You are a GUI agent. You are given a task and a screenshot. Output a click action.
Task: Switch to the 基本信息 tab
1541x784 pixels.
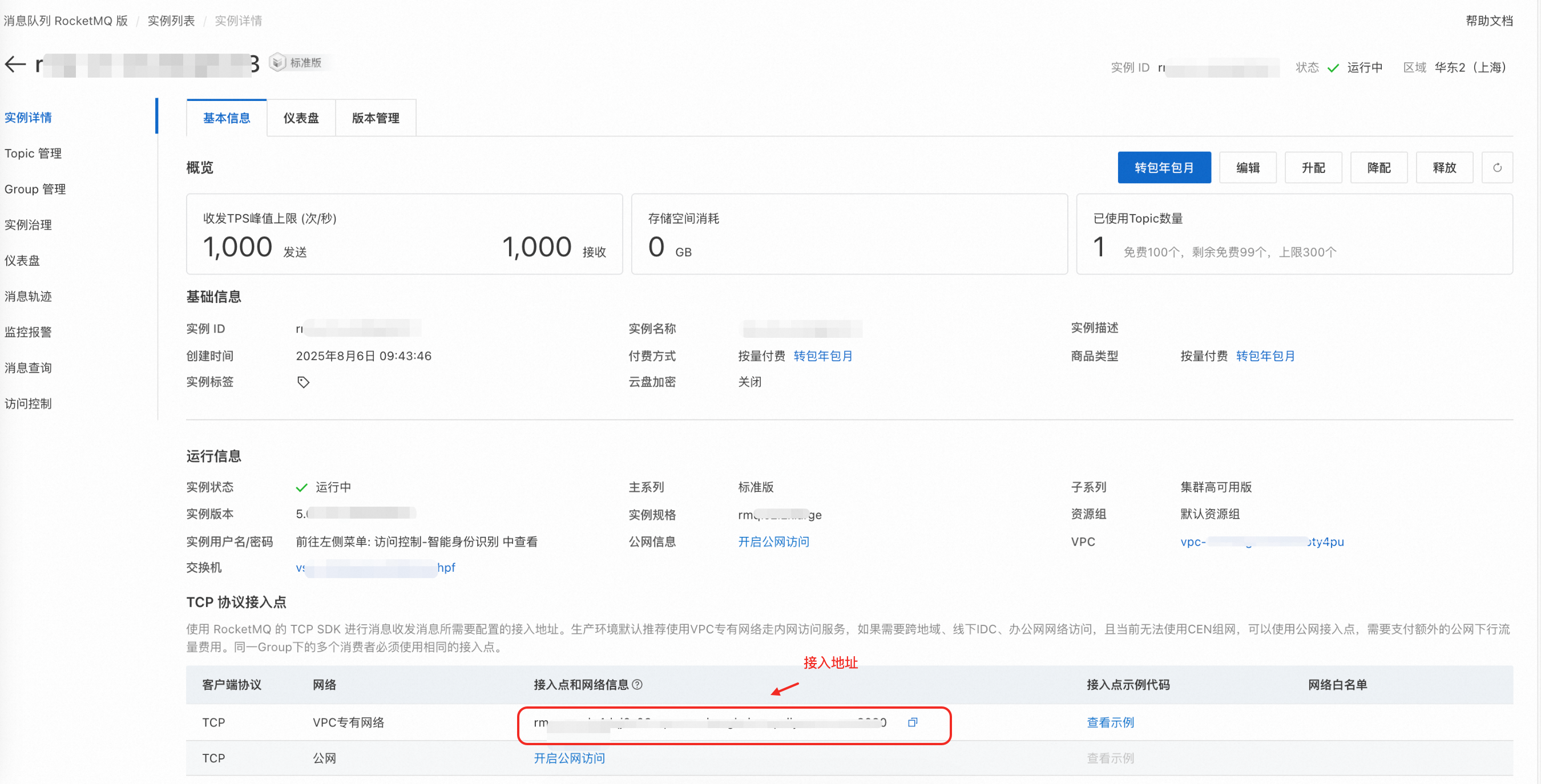pyautogui.click(x=227, y=118)
